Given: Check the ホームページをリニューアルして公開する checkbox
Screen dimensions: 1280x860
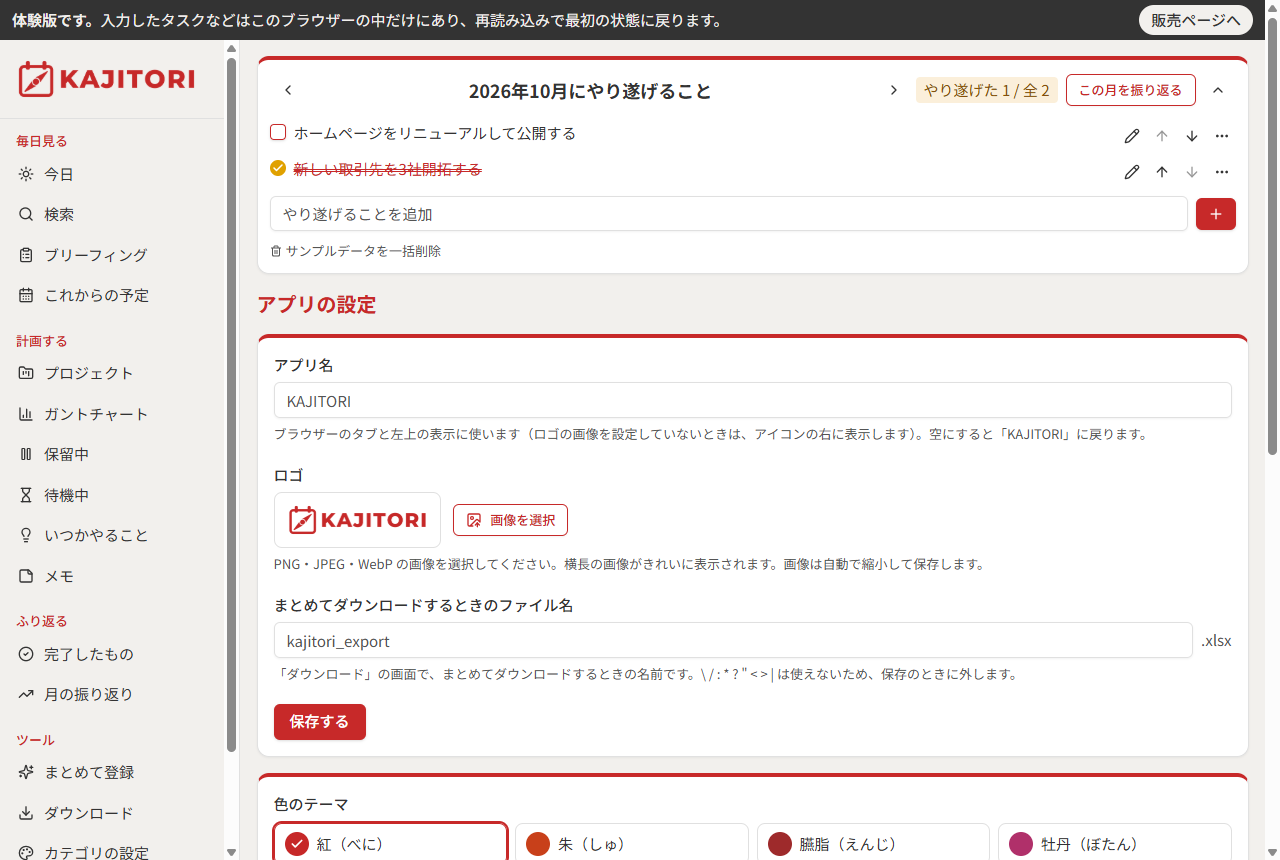Looking at the screenshot, I should [279, 133].
